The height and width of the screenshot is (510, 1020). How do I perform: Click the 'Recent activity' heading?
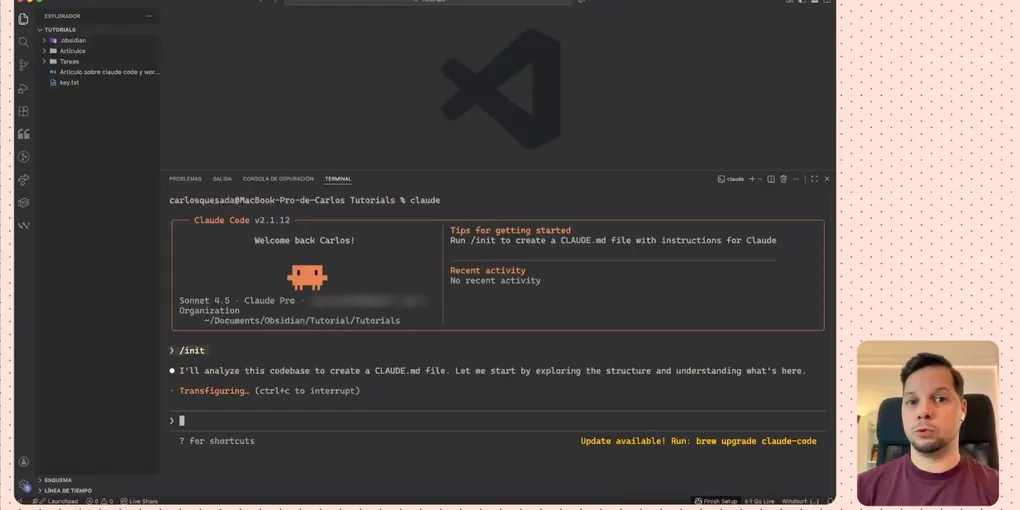click(x=487, y=271)
